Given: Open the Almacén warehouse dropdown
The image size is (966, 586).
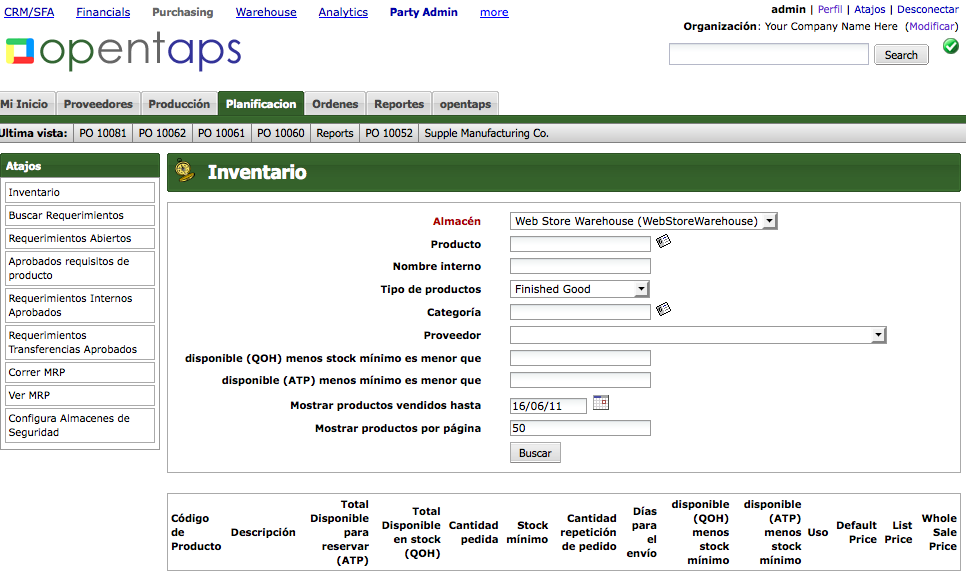Looking at the screenshot, I should 643,221.
